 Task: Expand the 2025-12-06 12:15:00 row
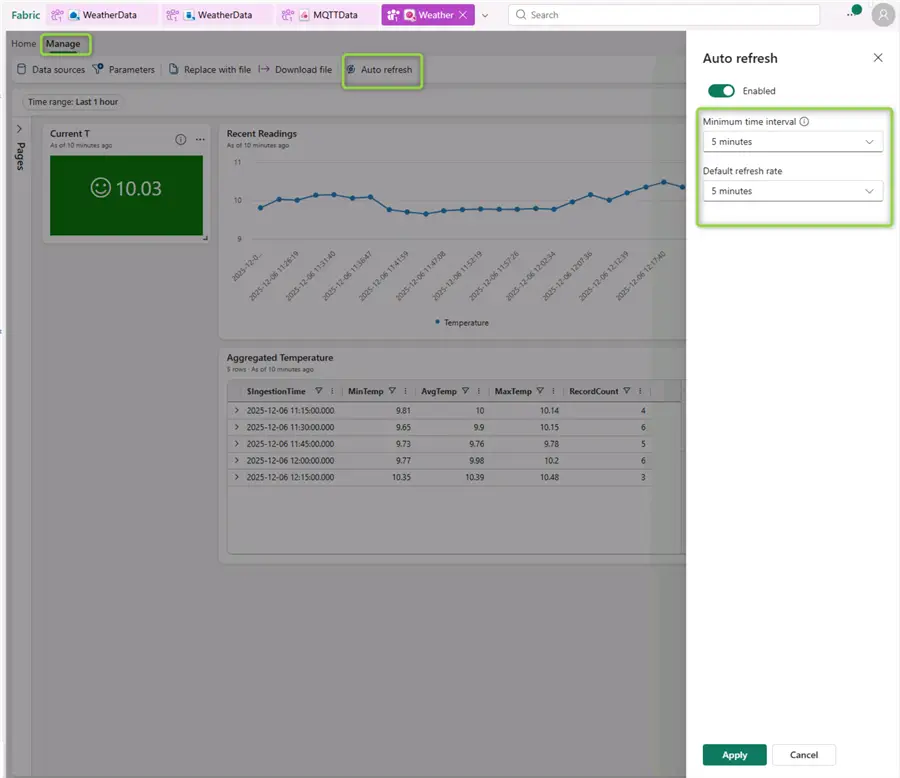236,477
